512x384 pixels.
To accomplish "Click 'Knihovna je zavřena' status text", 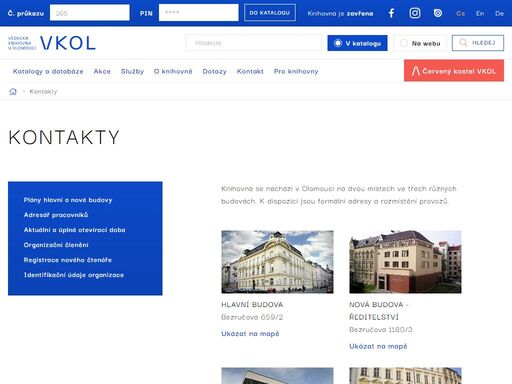I will pyautogui.click(x=340, y=13).
